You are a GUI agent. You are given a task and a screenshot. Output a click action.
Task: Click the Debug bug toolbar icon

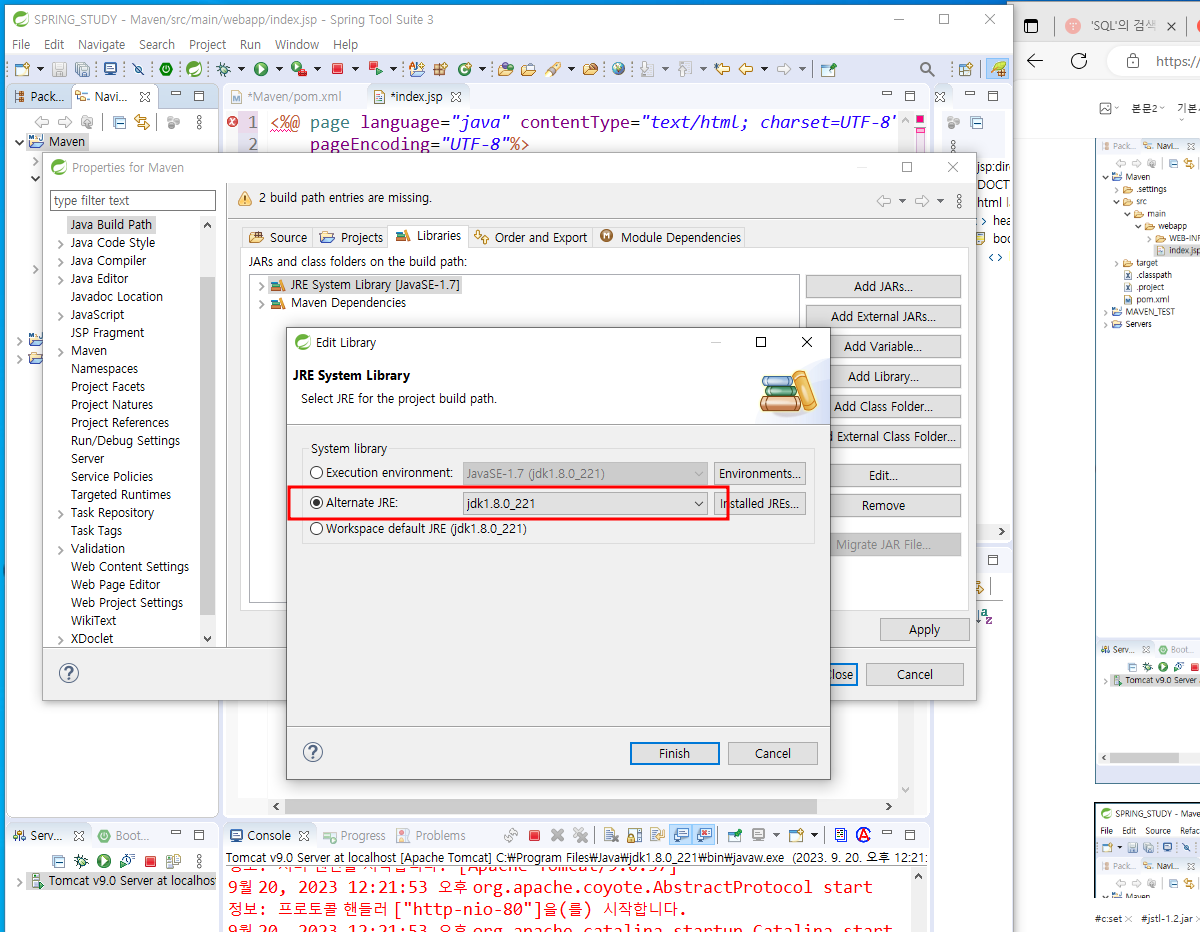[x=224, y=69]
